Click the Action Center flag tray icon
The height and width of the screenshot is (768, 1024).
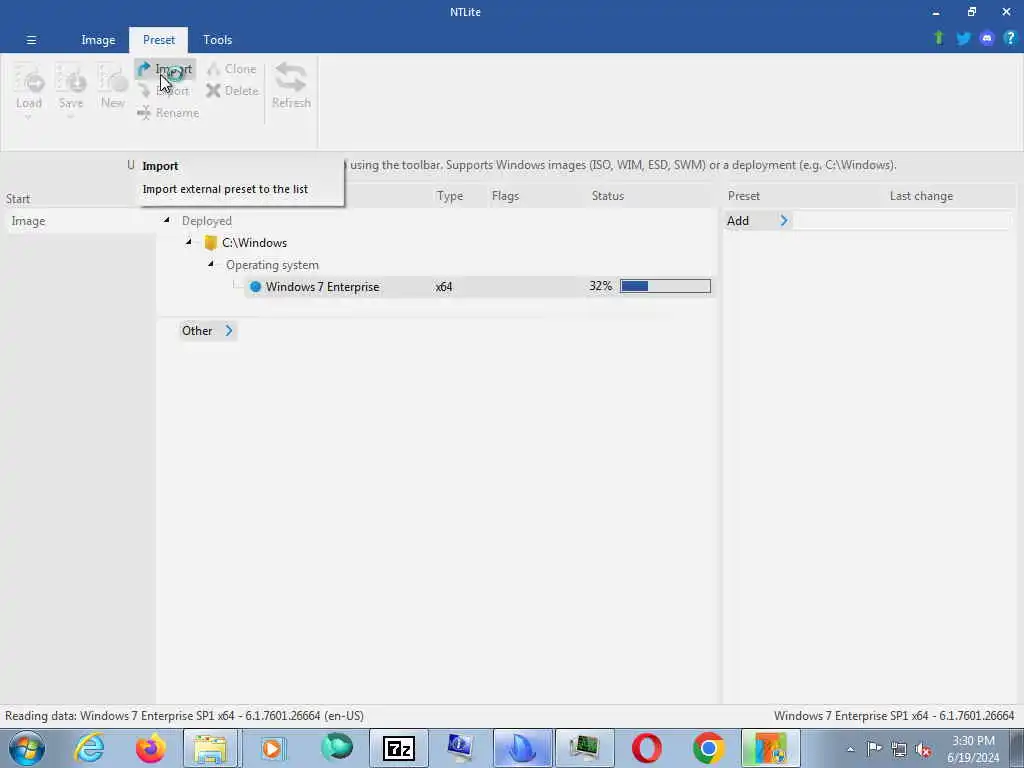(874, 749)
